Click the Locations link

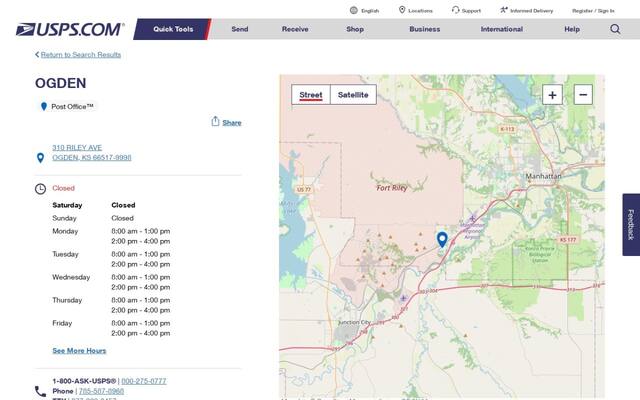point(420,11)
